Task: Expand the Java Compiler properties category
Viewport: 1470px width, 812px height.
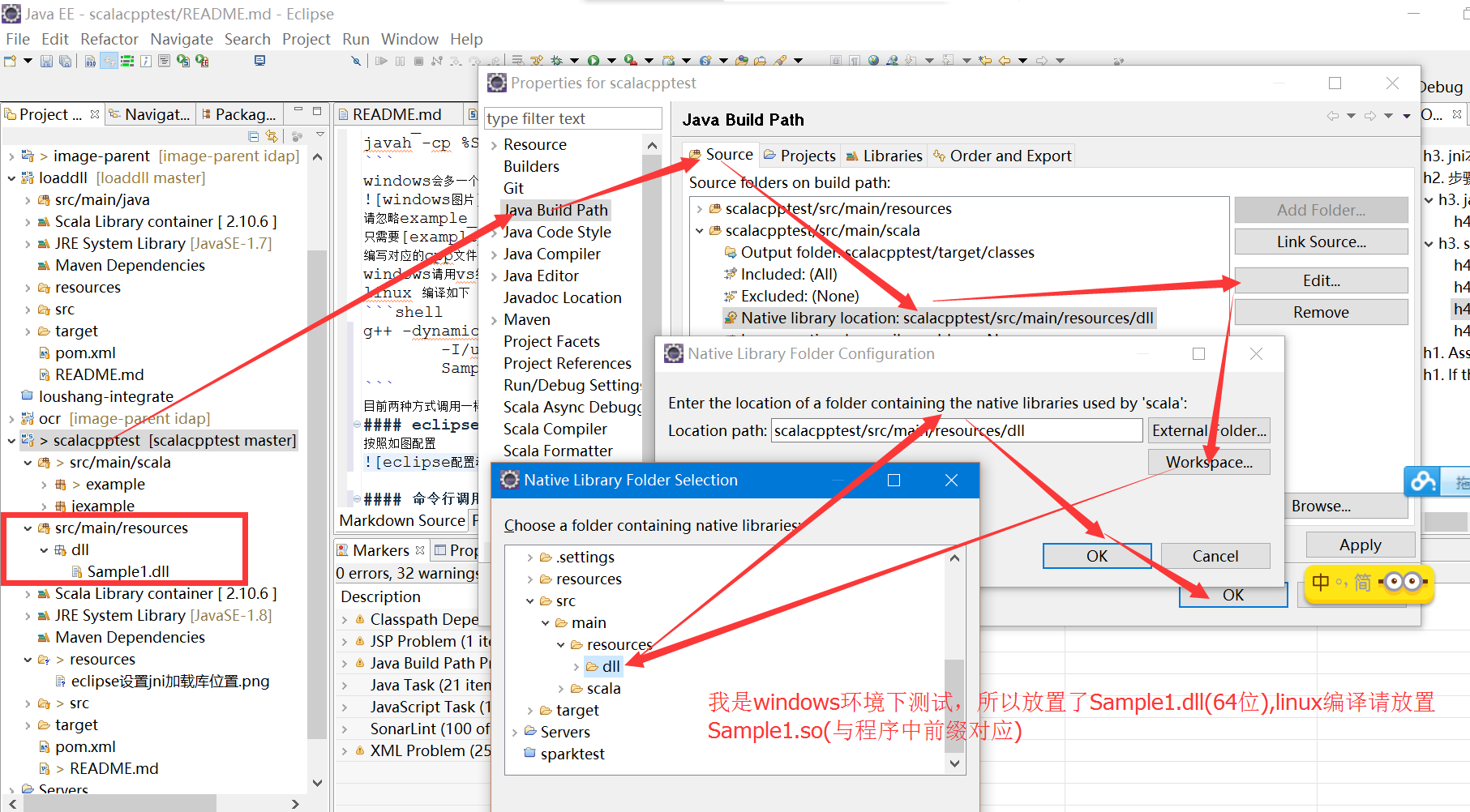Action: [x=494, y=254]
